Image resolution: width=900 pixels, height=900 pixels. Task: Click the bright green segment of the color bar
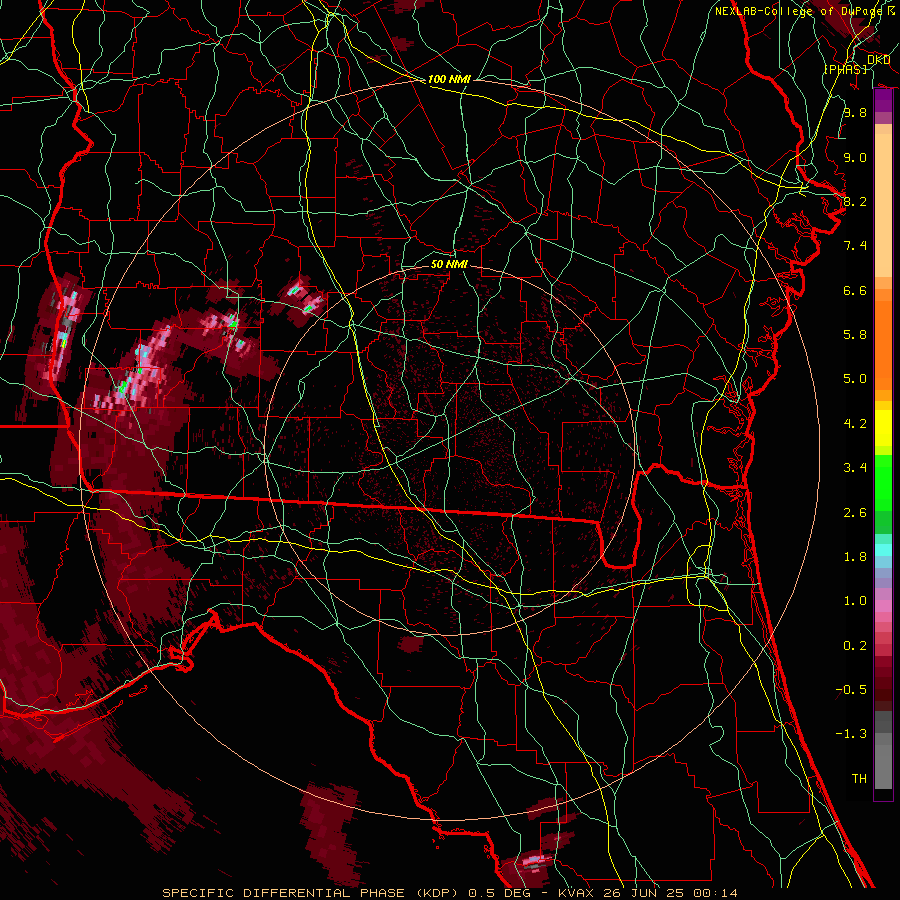point(883,484)
